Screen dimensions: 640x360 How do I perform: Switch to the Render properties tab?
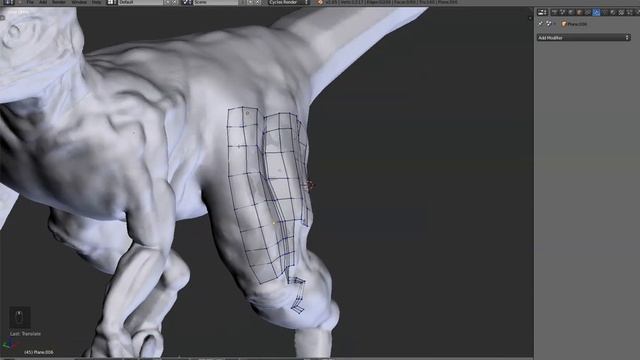point(554,13)
